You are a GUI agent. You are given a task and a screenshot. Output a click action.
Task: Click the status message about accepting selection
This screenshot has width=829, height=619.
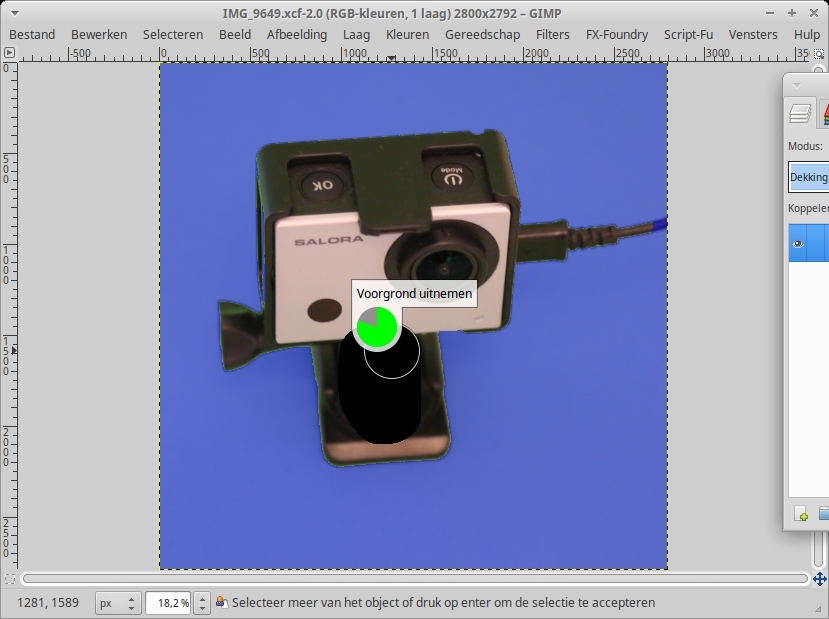444,603
